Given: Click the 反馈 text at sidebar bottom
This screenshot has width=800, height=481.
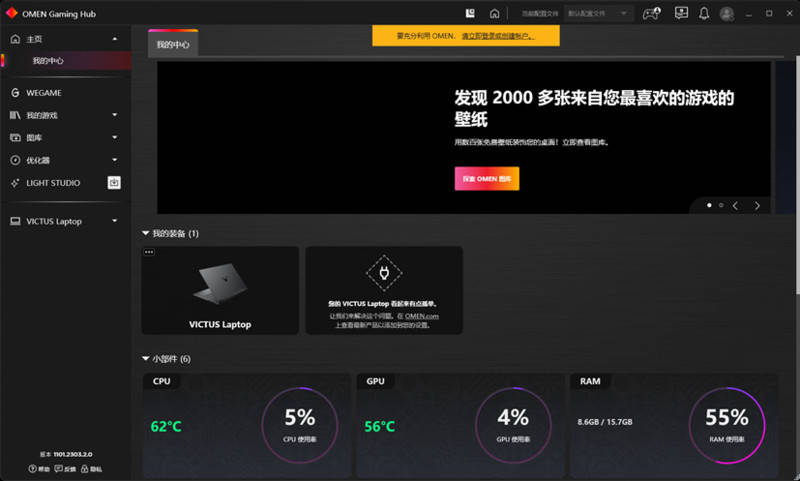Looking at the screenshot, I should pyautogui.click(x=70, y=469).
